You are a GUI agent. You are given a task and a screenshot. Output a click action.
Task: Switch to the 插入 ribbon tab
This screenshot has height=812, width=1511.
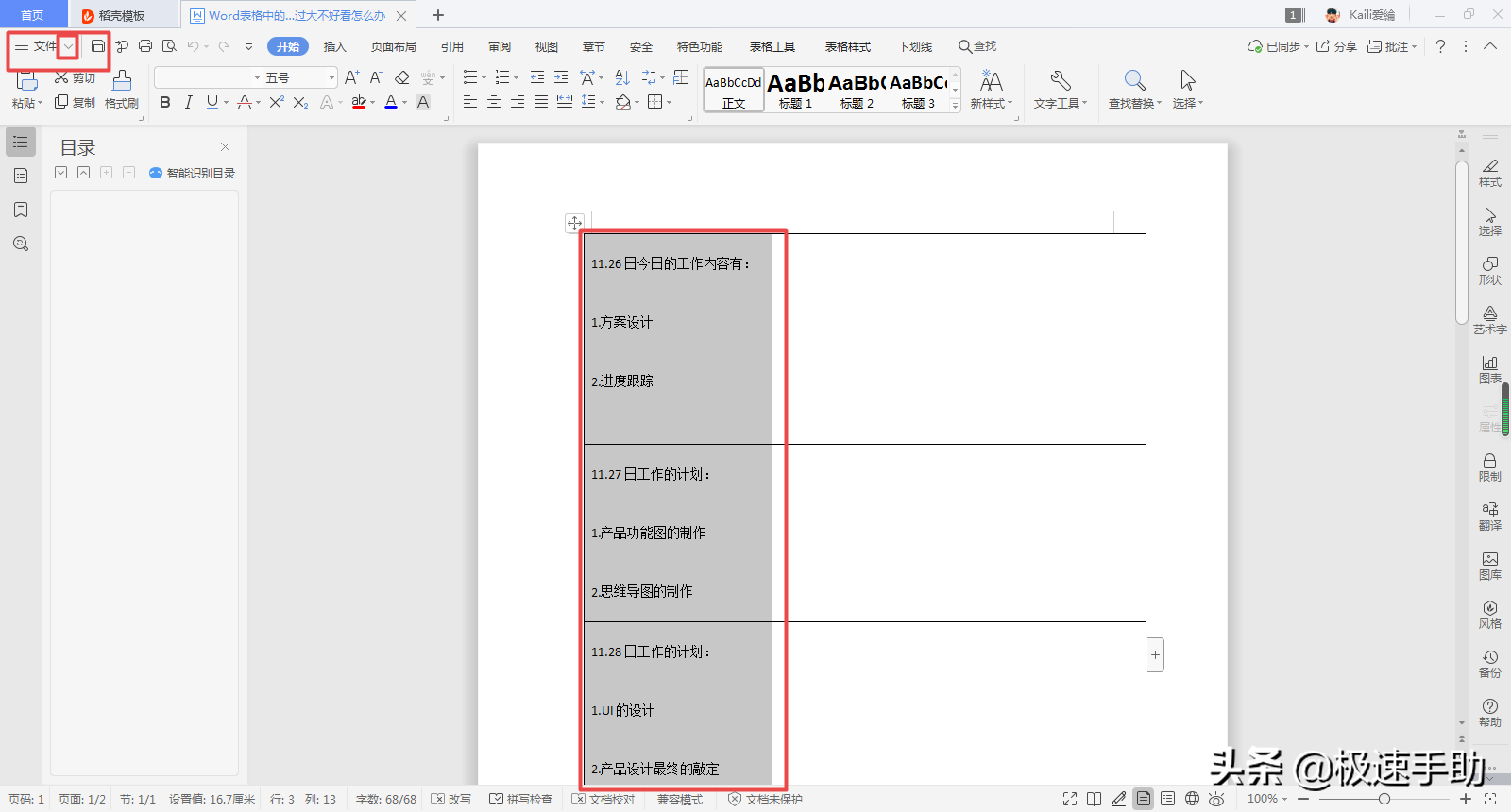pos(335,46)
